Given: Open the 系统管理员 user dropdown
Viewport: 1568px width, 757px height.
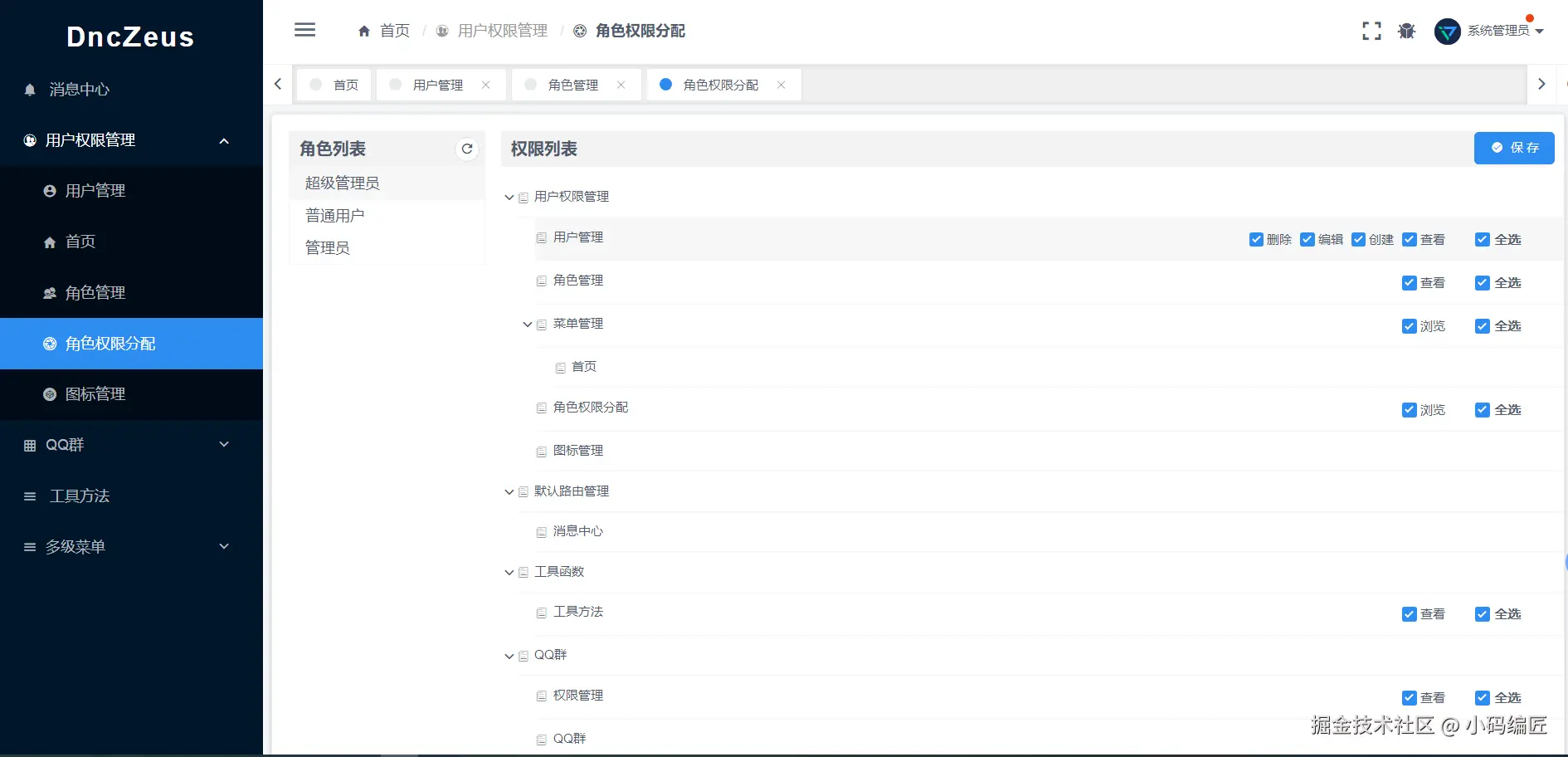Looking at the screenshot, I should tap(1505, 31).
